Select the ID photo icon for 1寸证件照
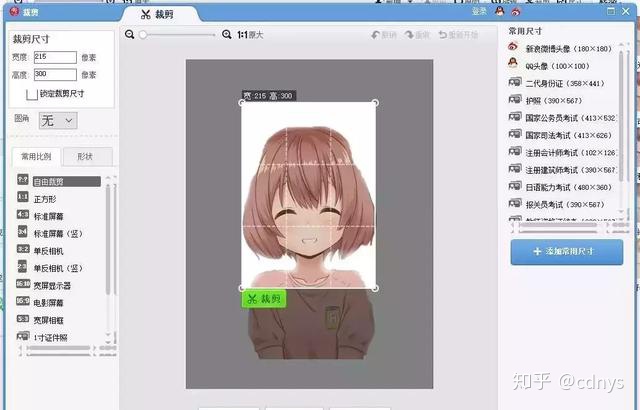Viewport: 640px width, 410px height. tap(23, 336)
